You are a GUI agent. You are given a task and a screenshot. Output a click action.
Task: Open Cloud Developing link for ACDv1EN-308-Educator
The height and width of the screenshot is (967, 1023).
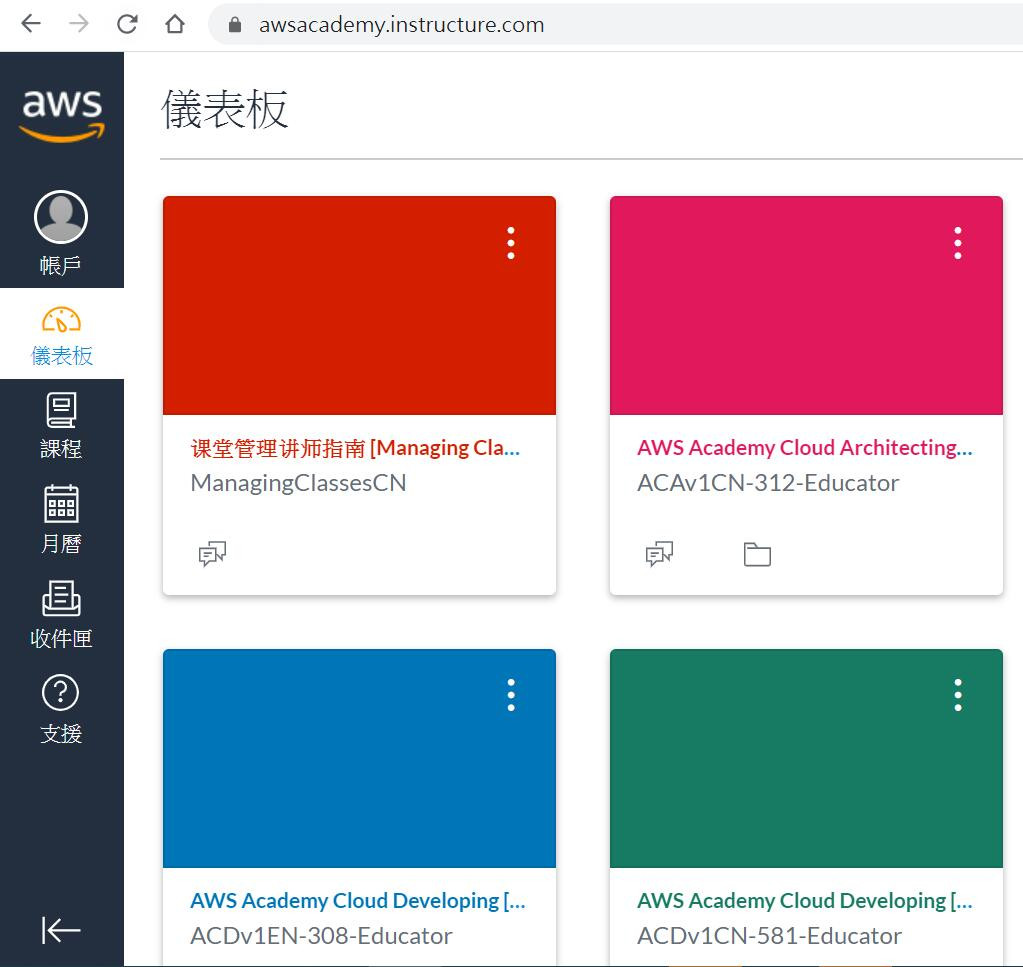coord(358,901)
